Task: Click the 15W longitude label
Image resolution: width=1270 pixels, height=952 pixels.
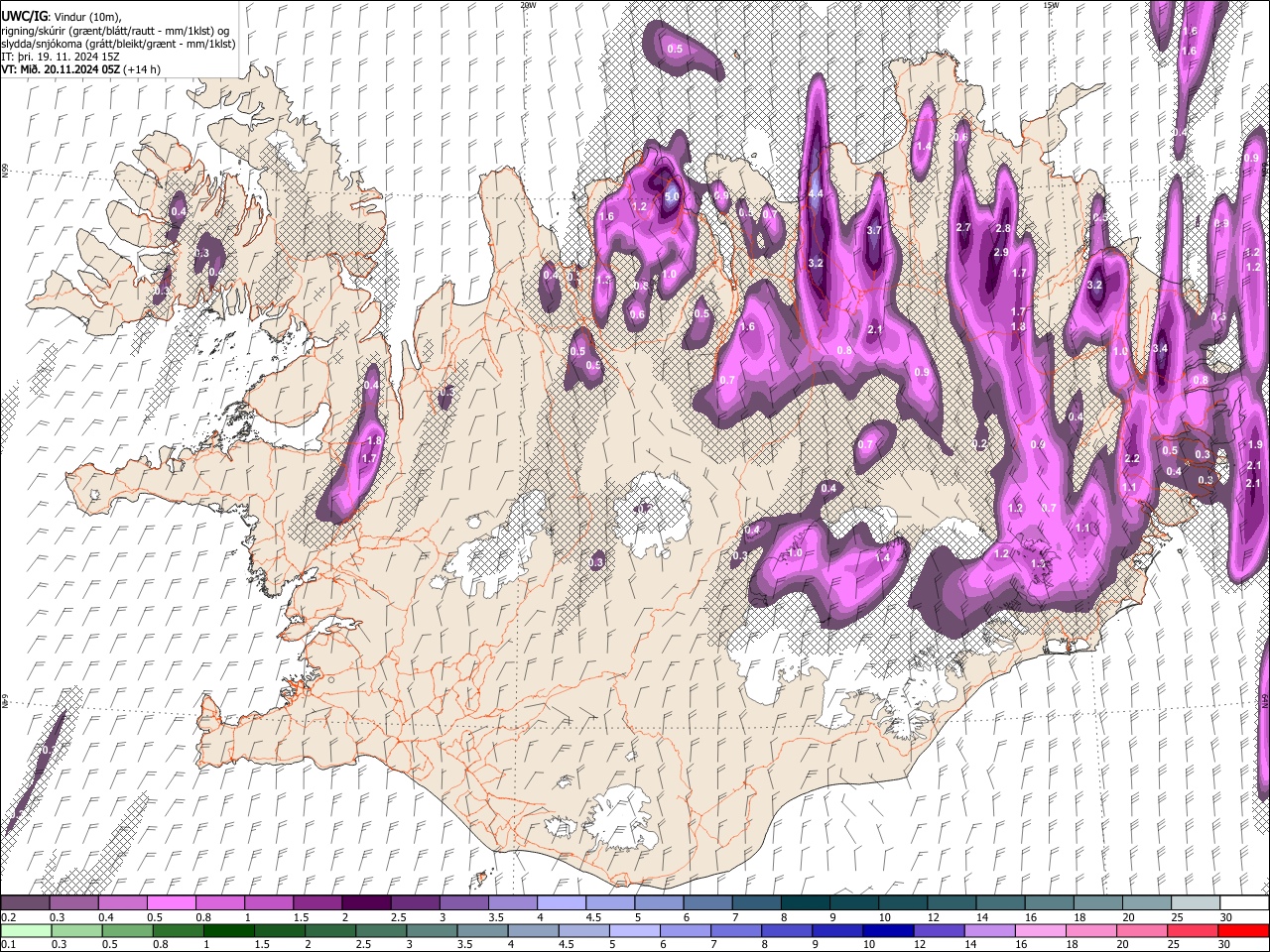Action: (1051, 5)
